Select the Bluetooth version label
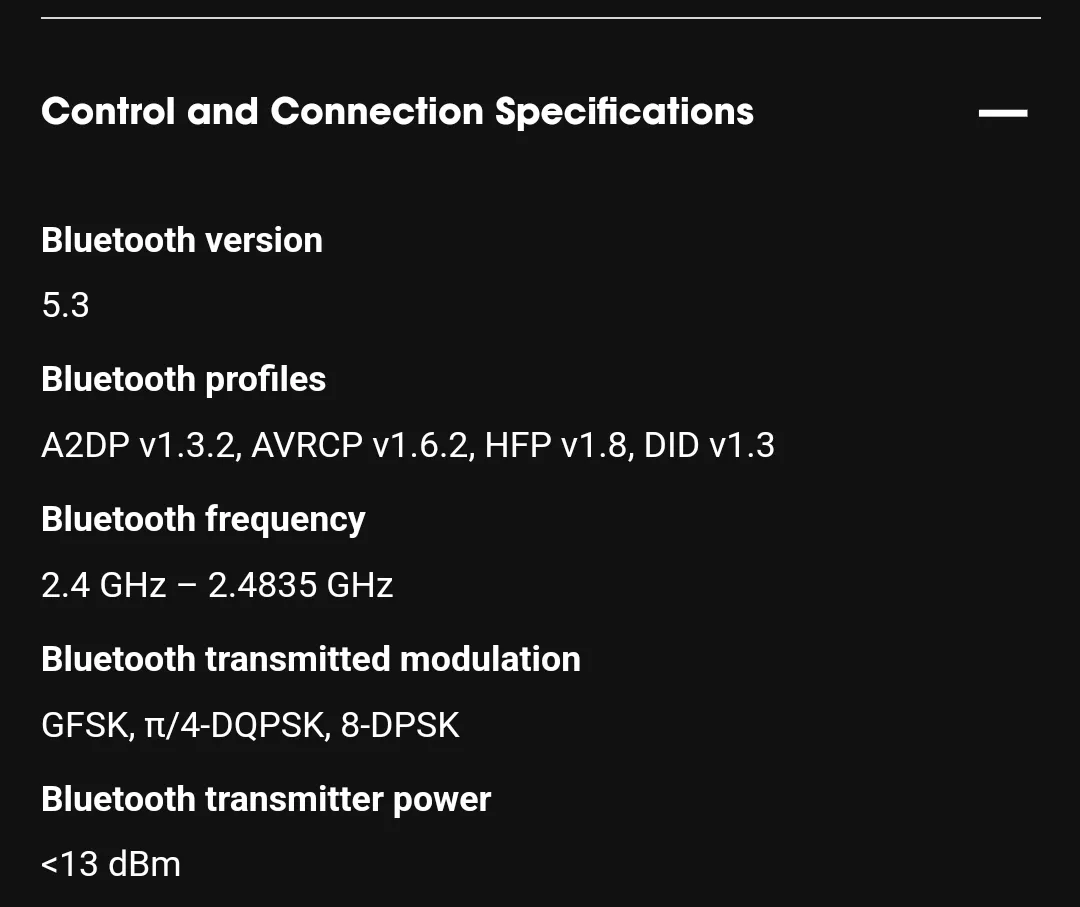The image size is (1080, 907). (182, 240)
